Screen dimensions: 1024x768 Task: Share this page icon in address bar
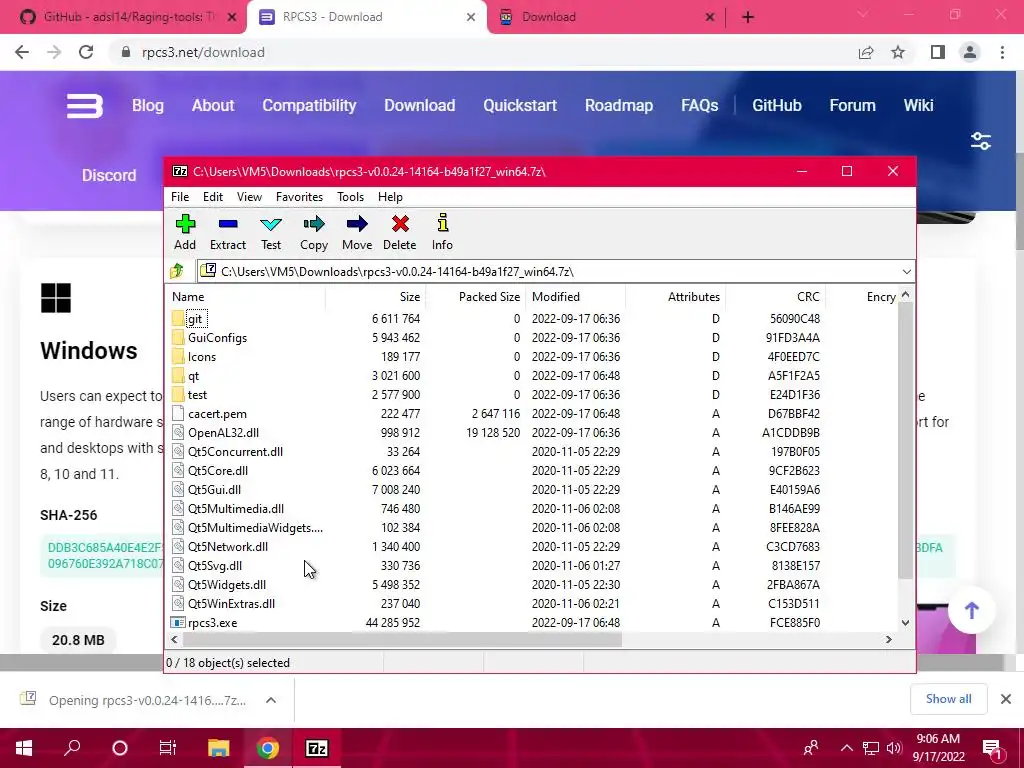[x=866, y=52]
